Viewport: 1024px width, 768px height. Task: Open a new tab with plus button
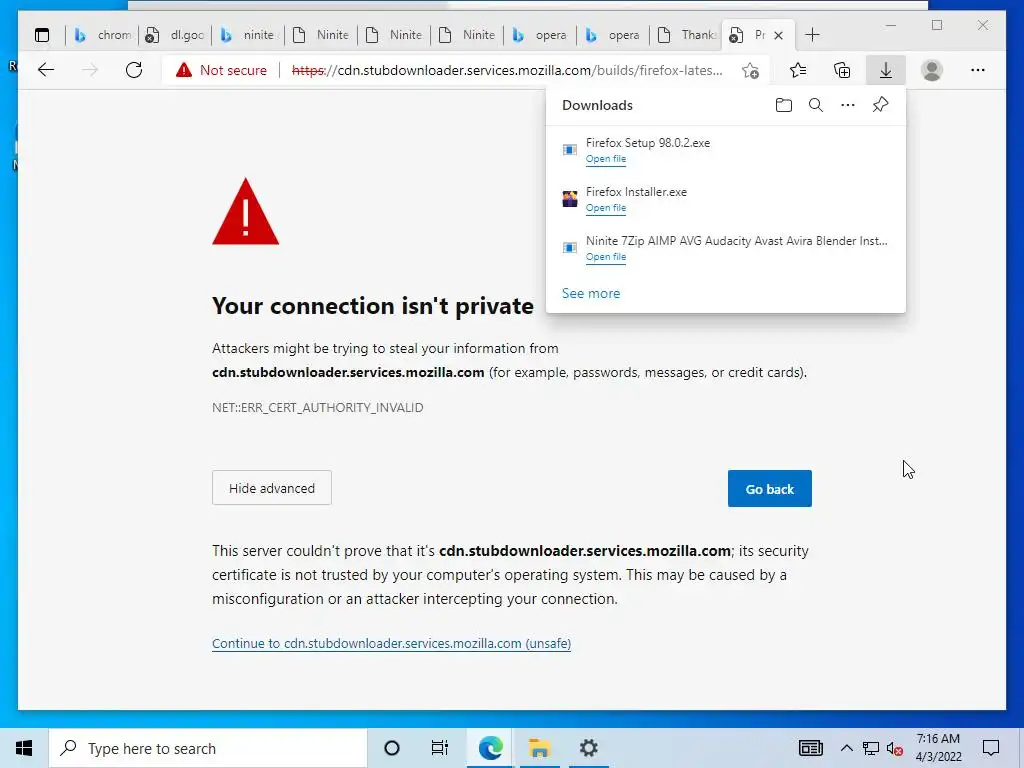(x=812, y=35)
